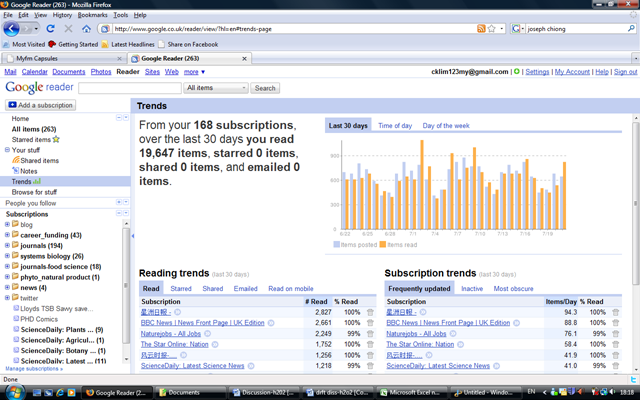Click the Share on Facebook bookmark
Viewport: 640px width, 400px height.
188,44
